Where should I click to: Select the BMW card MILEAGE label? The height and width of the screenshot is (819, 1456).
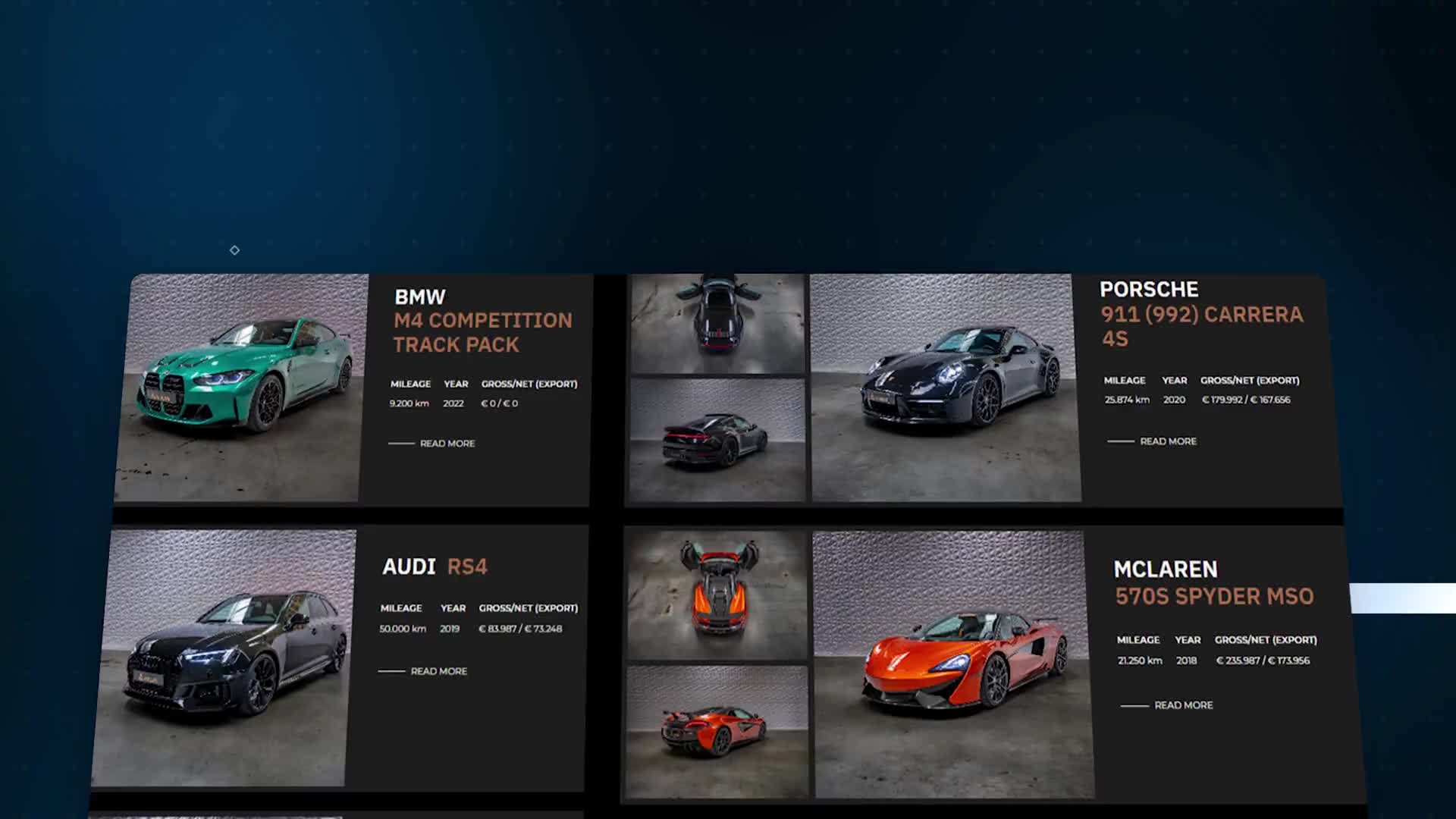pos(410,384)
